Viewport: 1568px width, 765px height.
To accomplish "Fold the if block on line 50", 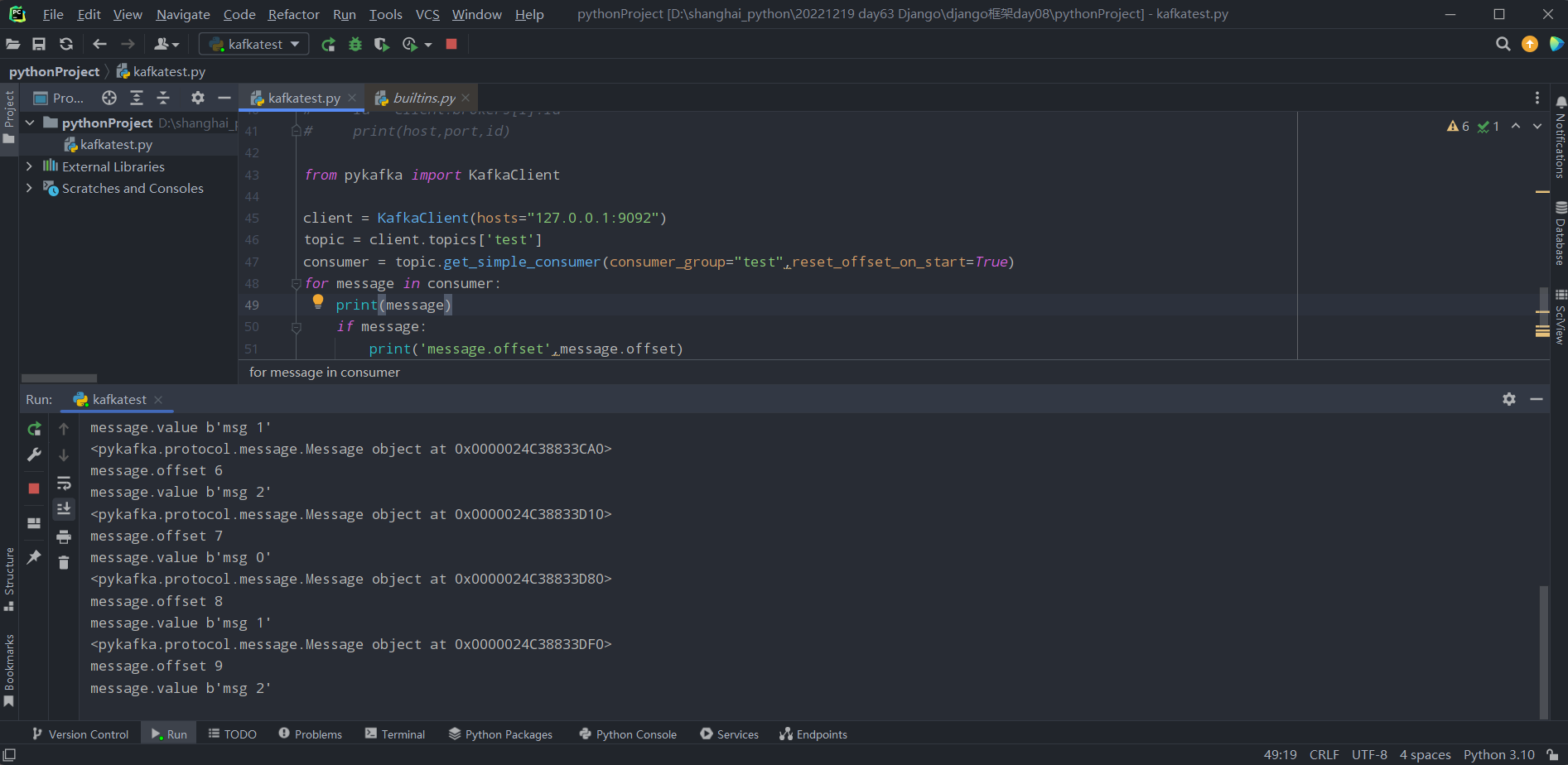I will pos(296,327).
